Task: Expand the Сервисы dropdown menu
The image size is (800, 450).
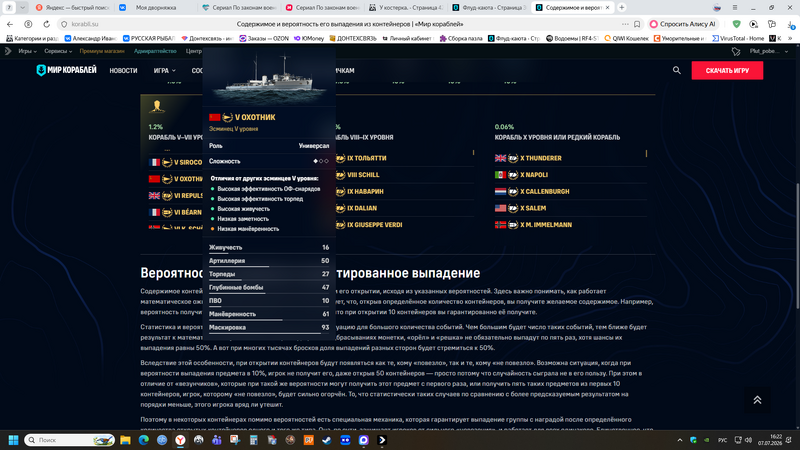Action: point(58,51)
